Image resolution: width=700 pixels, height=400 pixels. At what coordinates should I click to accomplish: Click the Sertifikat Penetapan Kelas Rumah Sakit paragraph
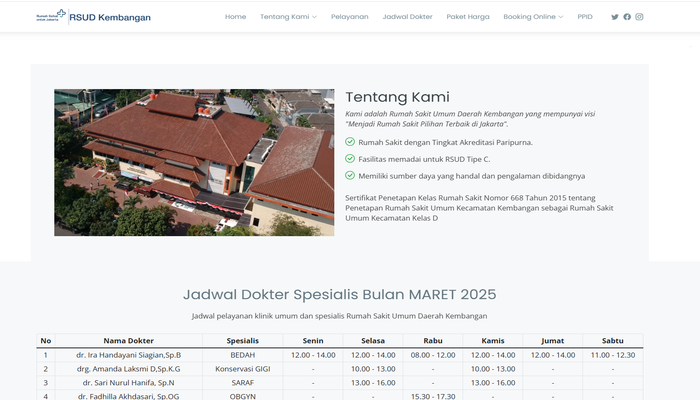[x=479, y=208]
